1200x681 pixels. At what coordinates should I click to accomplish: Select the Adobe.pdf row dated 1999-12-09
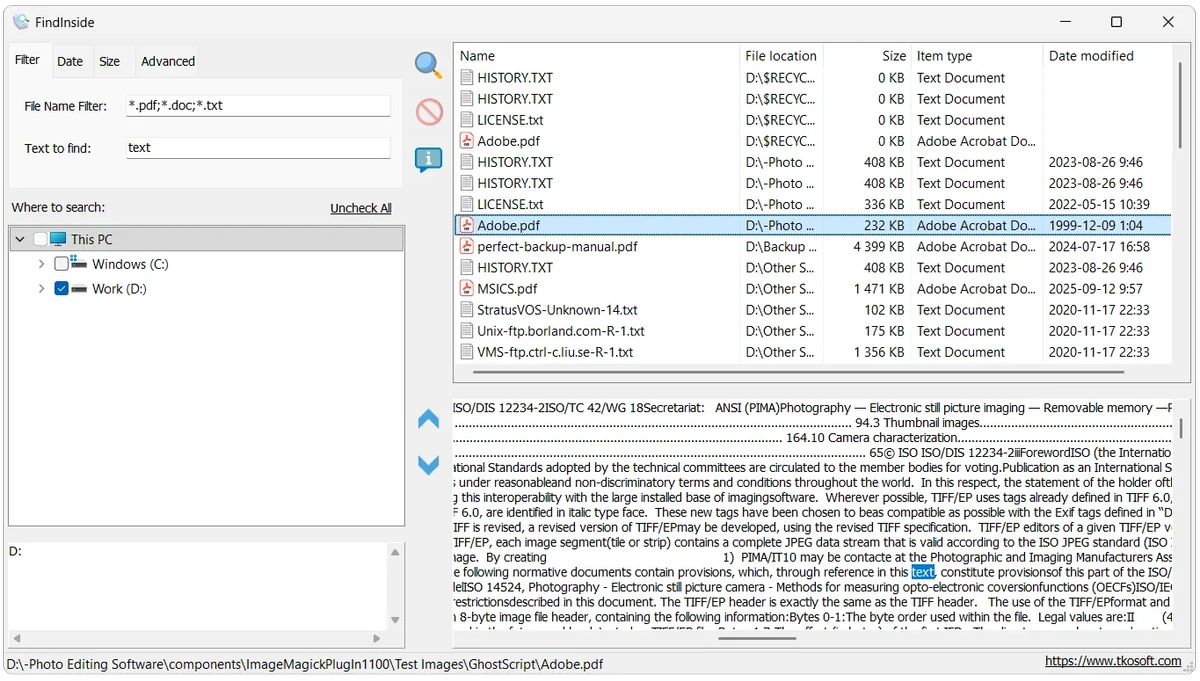[815, 225]
